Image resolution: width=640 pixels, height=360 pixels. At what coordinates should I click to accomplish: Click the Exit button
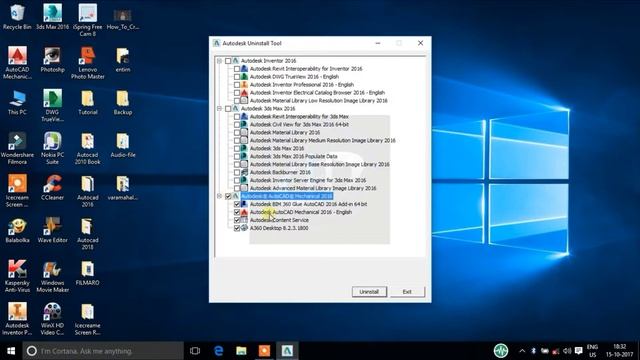407,292
